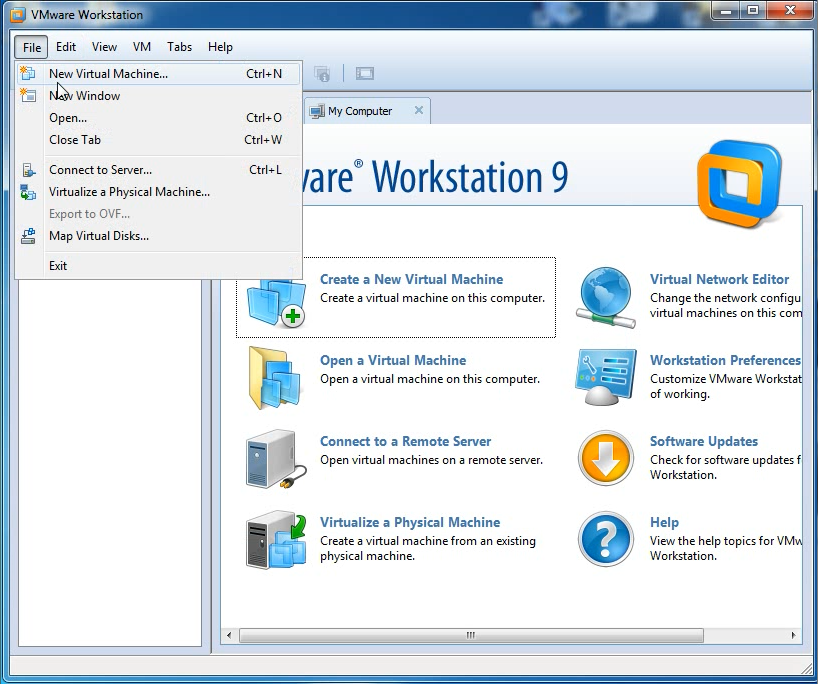Open the VM menu
Screen dimensions: 818x684
(142, 47)
